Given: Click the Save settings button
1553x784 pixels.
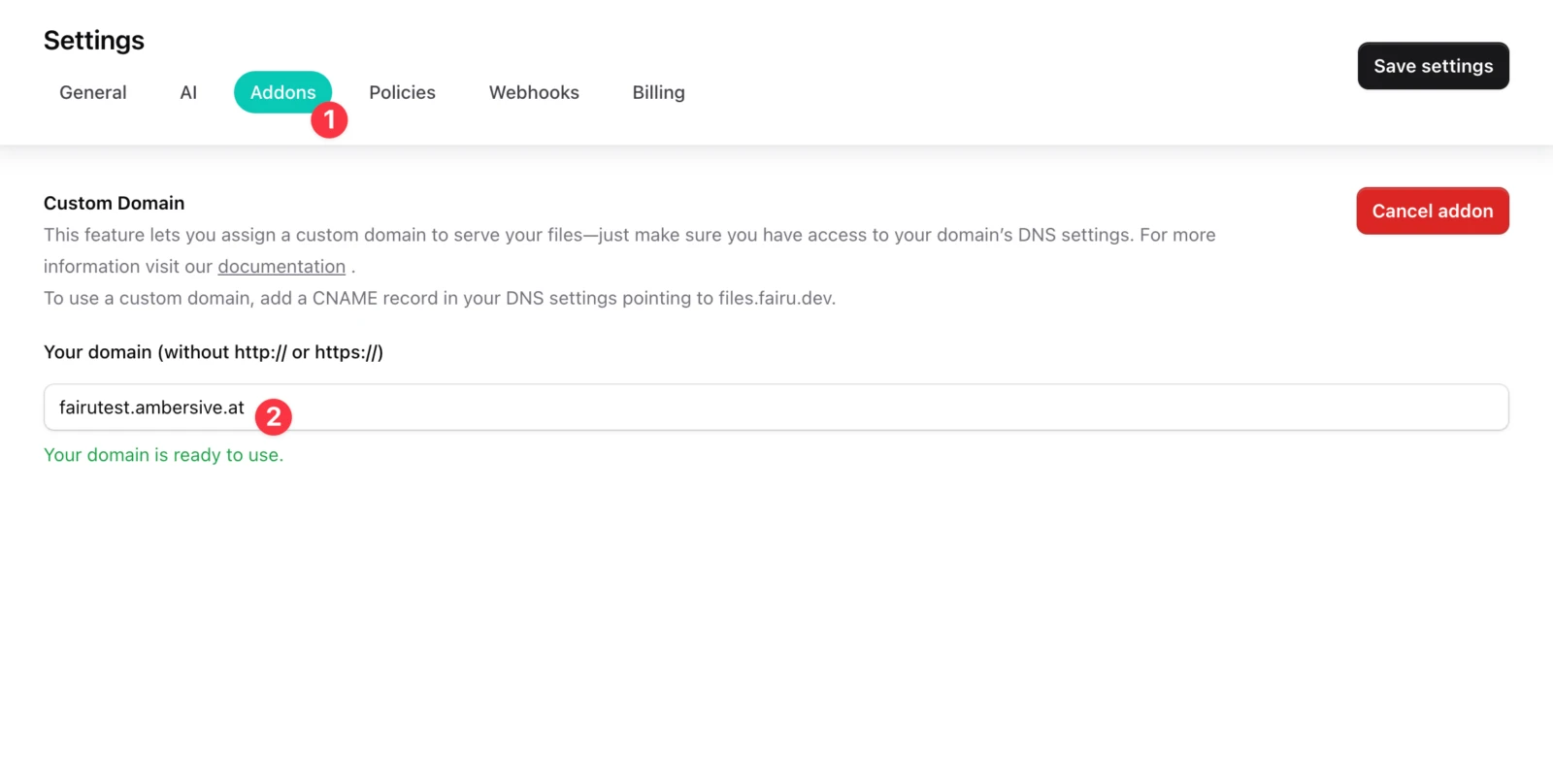Looking at the screenshot, I should [x=1433, y=66].
